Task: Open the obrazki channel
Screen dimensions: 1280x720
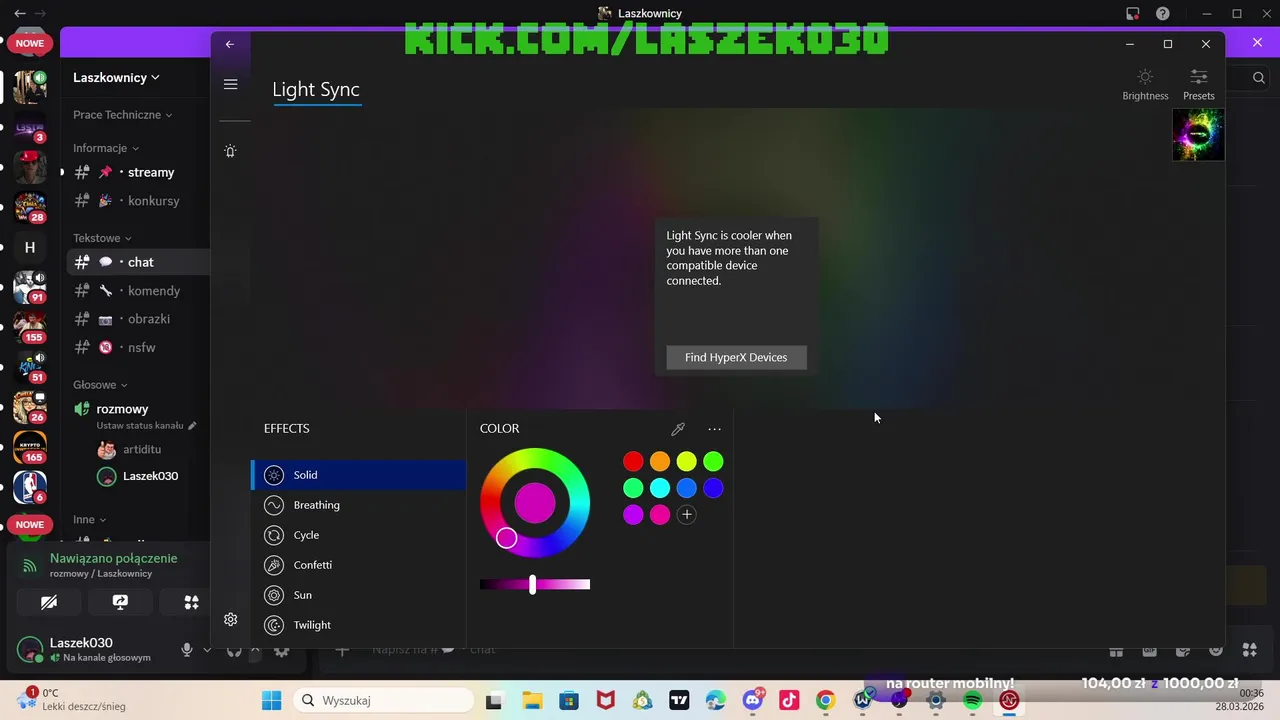Action: [139, 319]
